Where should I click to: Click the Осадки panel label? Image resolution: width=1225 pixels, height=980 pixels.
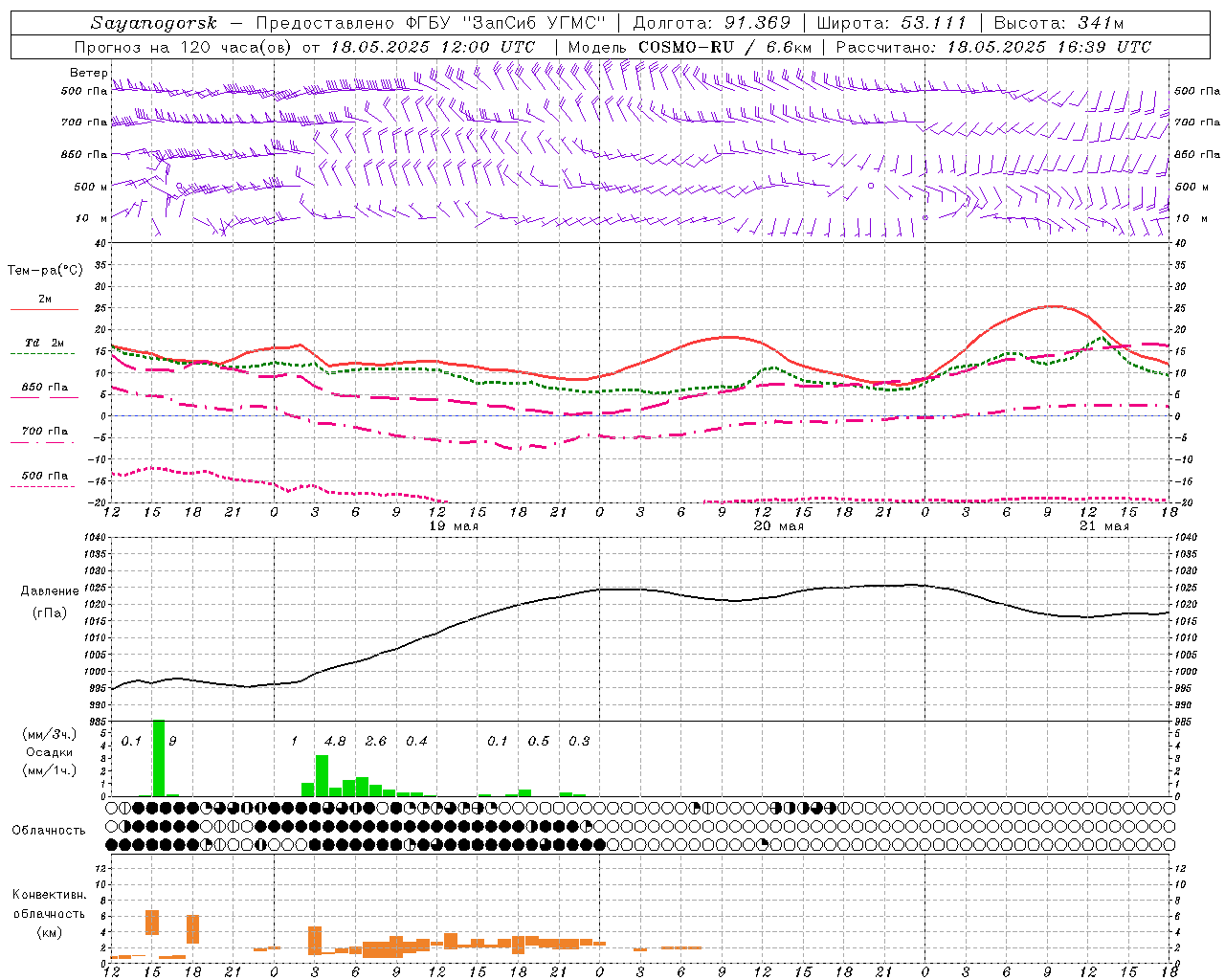(x=50, y=752)
